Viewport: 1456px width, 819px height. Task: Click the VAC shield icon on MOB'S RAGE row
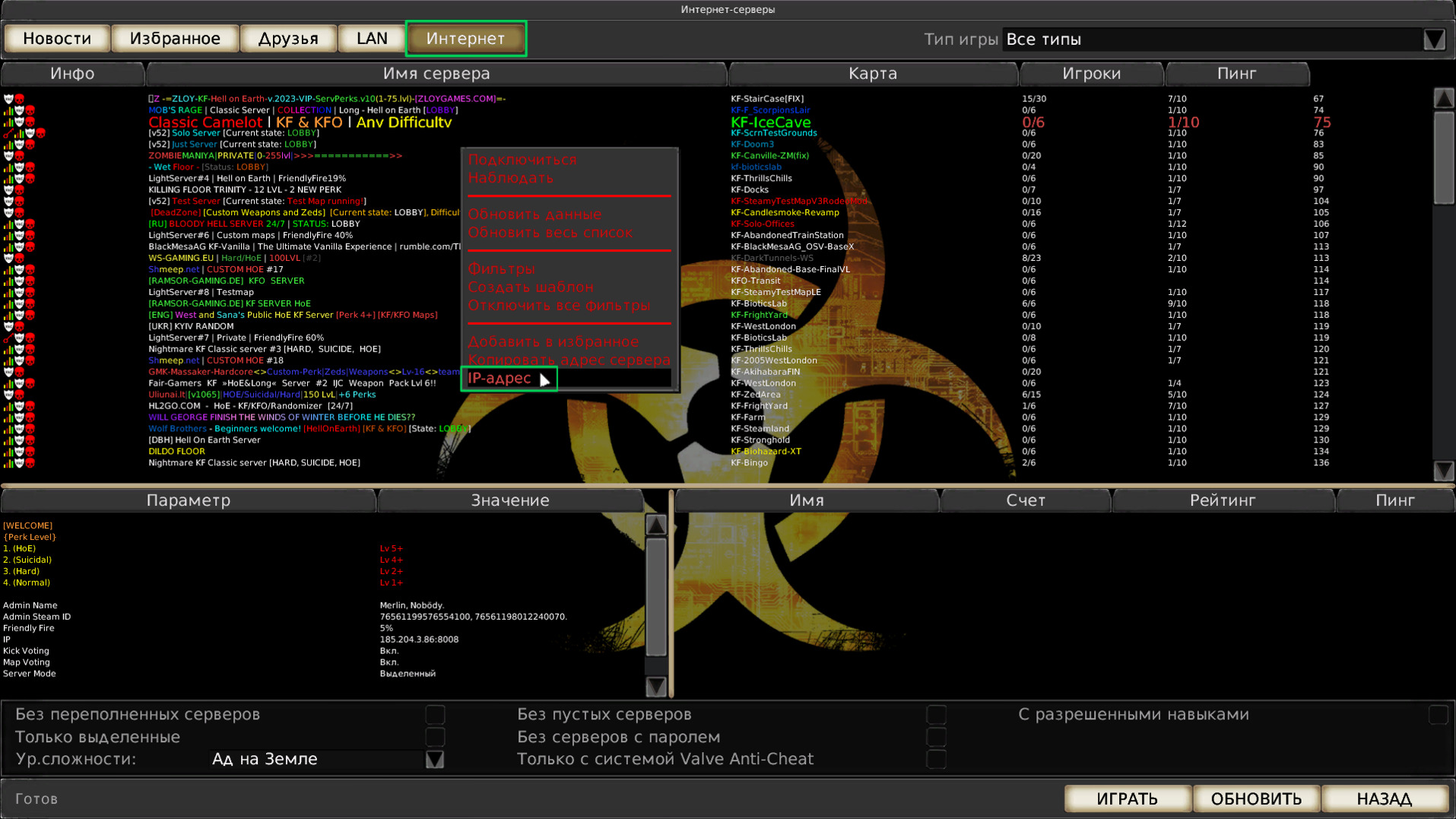[x=19, y=110]
